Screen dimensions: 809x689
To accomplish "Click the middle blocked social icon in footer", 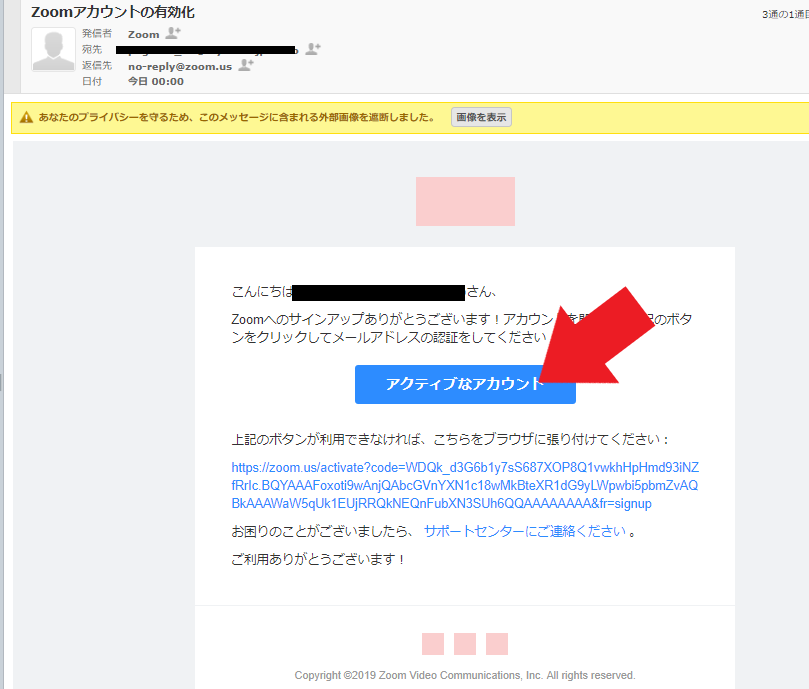I will pos(465,644).
